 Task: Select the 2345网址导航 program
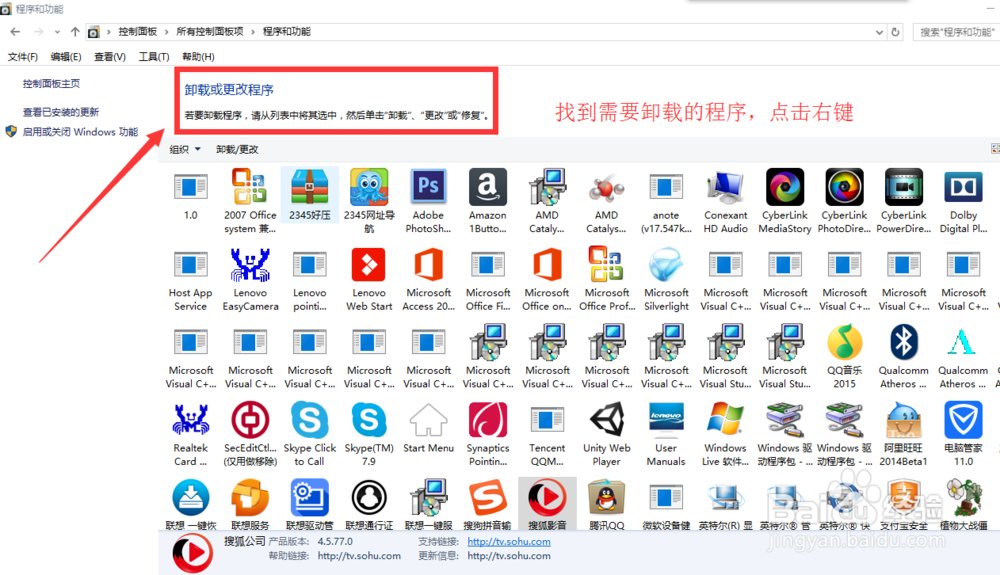(x=369, y=201)
